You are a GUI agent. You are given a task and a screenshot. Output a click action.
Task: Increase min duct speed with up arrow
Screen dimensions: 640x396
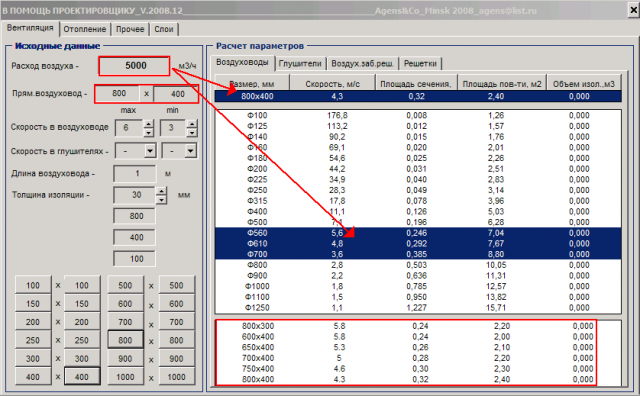[192, 124]
